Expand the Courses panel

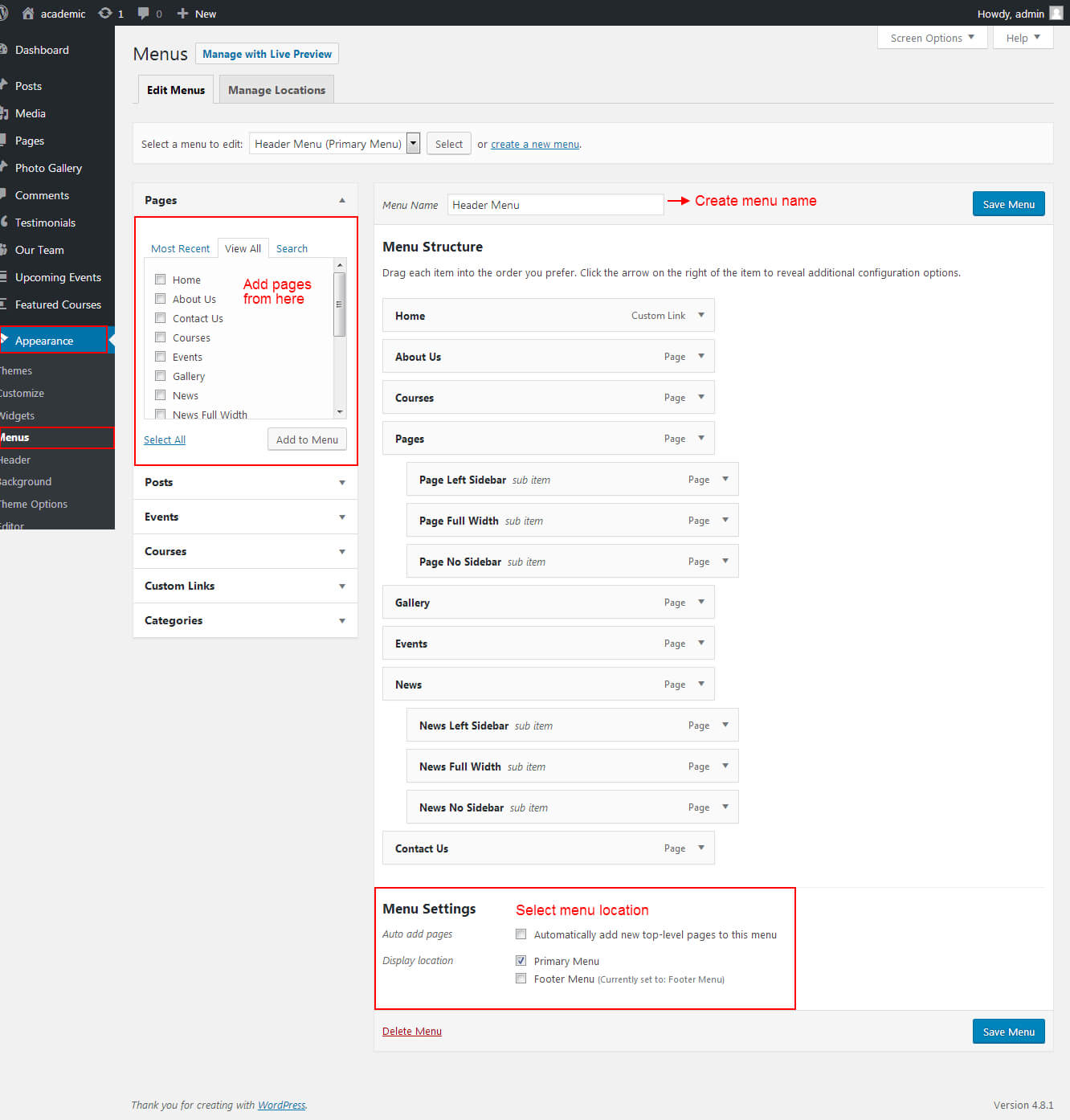342,551
